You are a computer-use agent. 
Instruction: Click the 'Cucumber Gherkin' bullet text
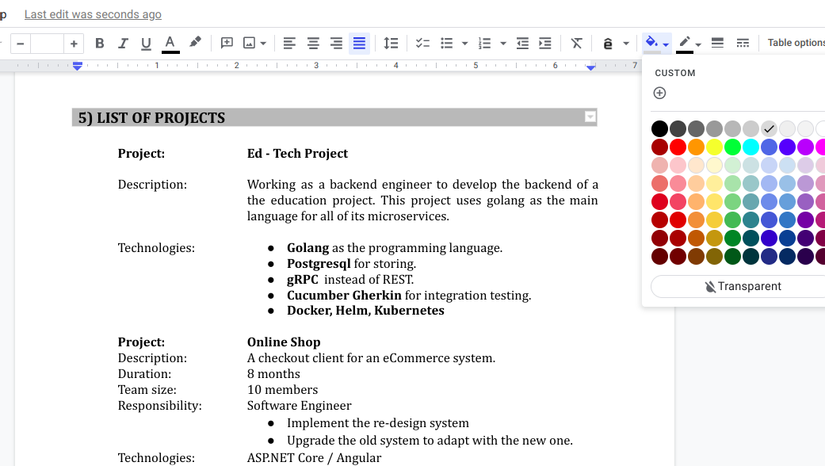pyautogui.click(x=344, y=295)
